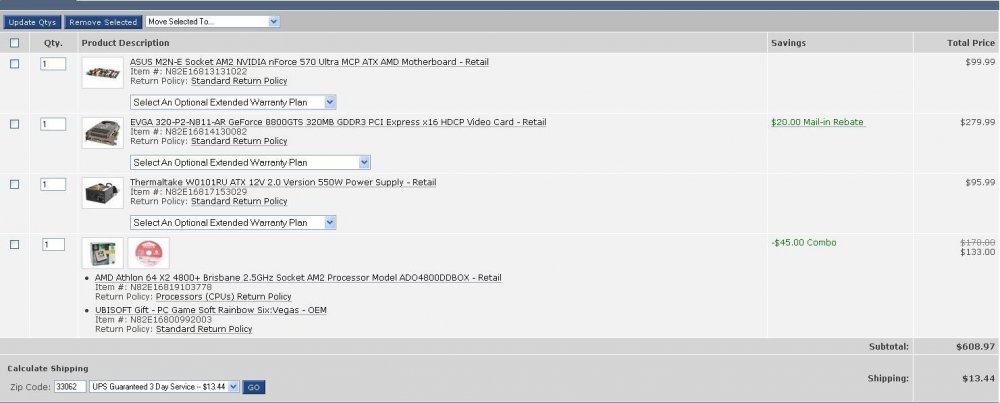The width and height of the screenshot is (1000, 403).
Task: Expand extended warranty dropdown for Thermaltake supply
Action: click(x=233, y=223)
